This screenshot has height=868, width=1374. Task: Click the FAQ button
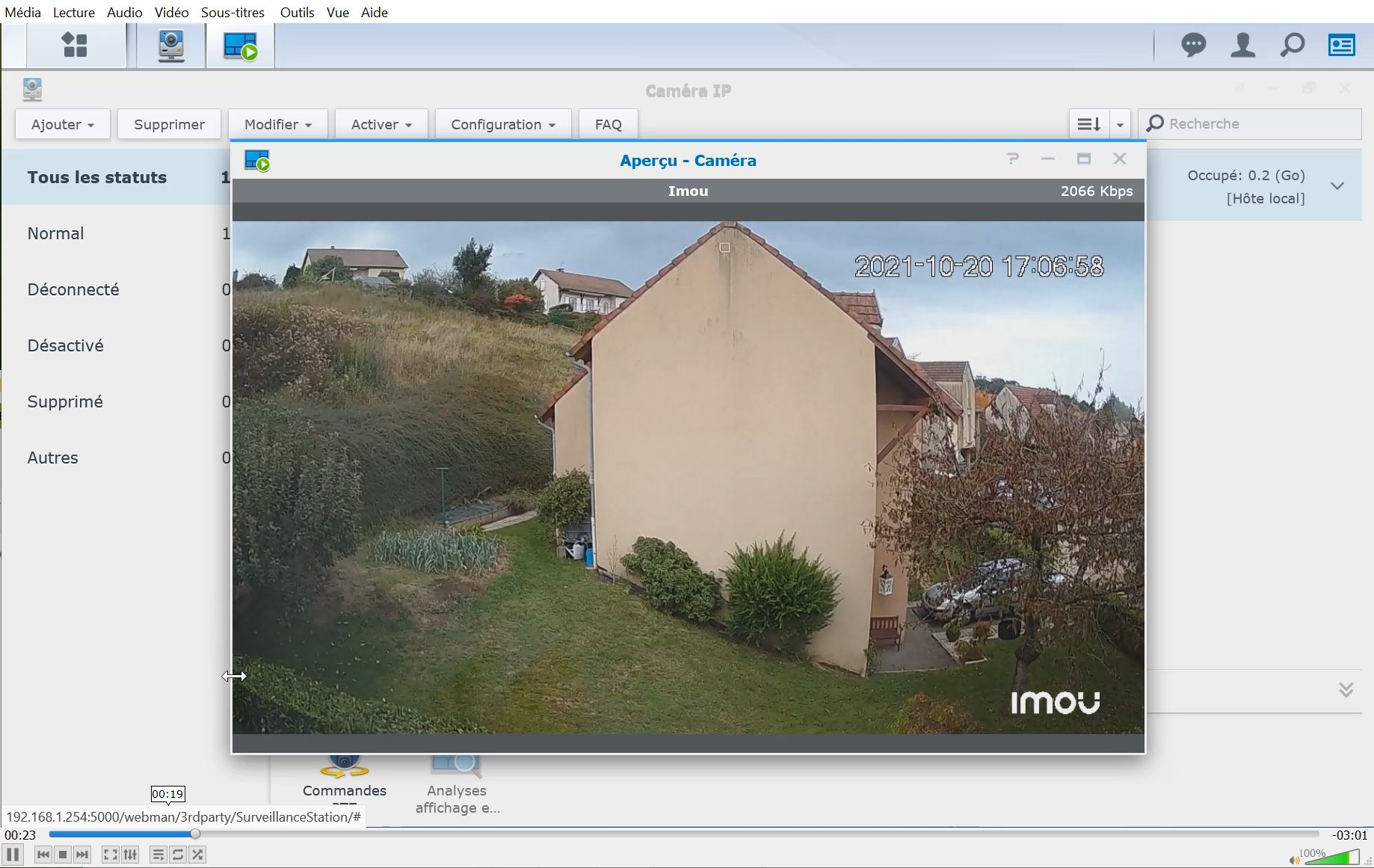tap(609, 124)
